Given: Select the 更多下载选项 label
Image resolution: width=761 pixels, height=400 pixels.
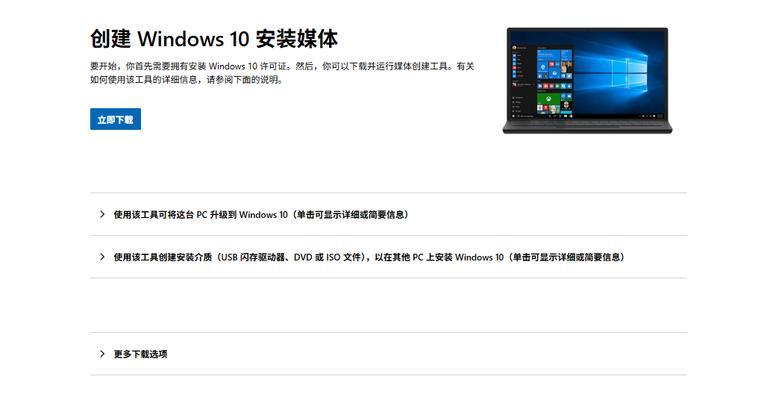Looking at the screenshot, I should point(140,354).
